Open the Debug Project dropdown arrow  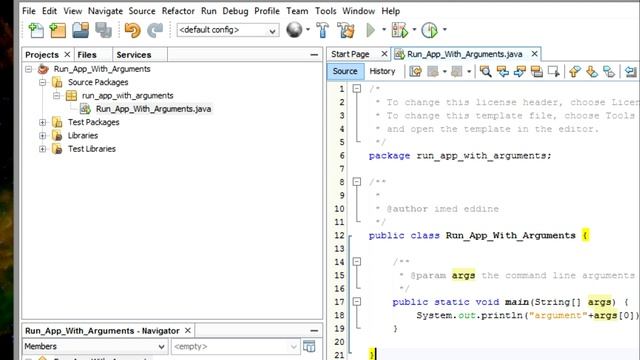coord(414,29)
